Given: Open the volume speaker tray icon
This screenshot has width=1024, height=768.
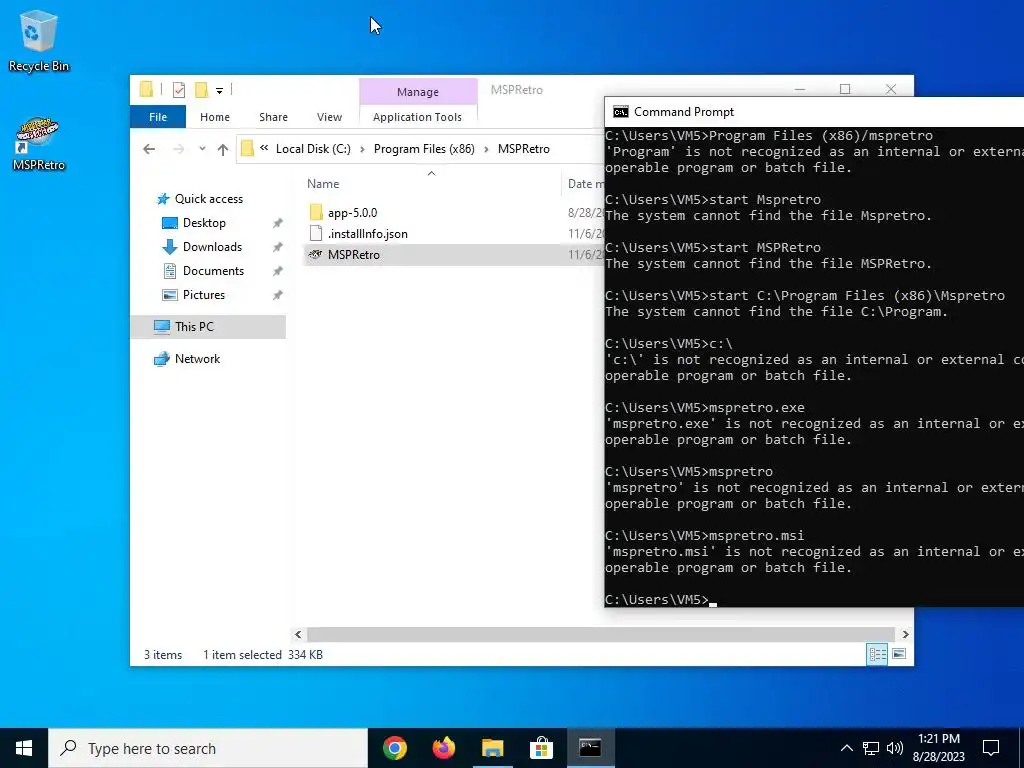Looking at the screenshot, I should [895, 748].
